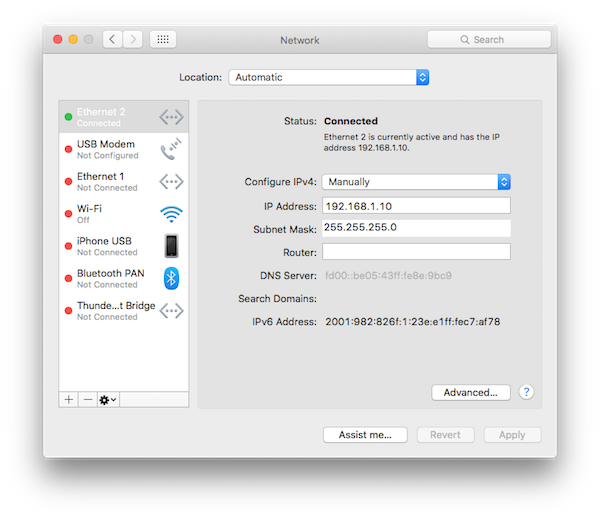Click the Search field in toolbar
Screen dimensions: 600x519
pyautogui.click(x=489, y=40)
